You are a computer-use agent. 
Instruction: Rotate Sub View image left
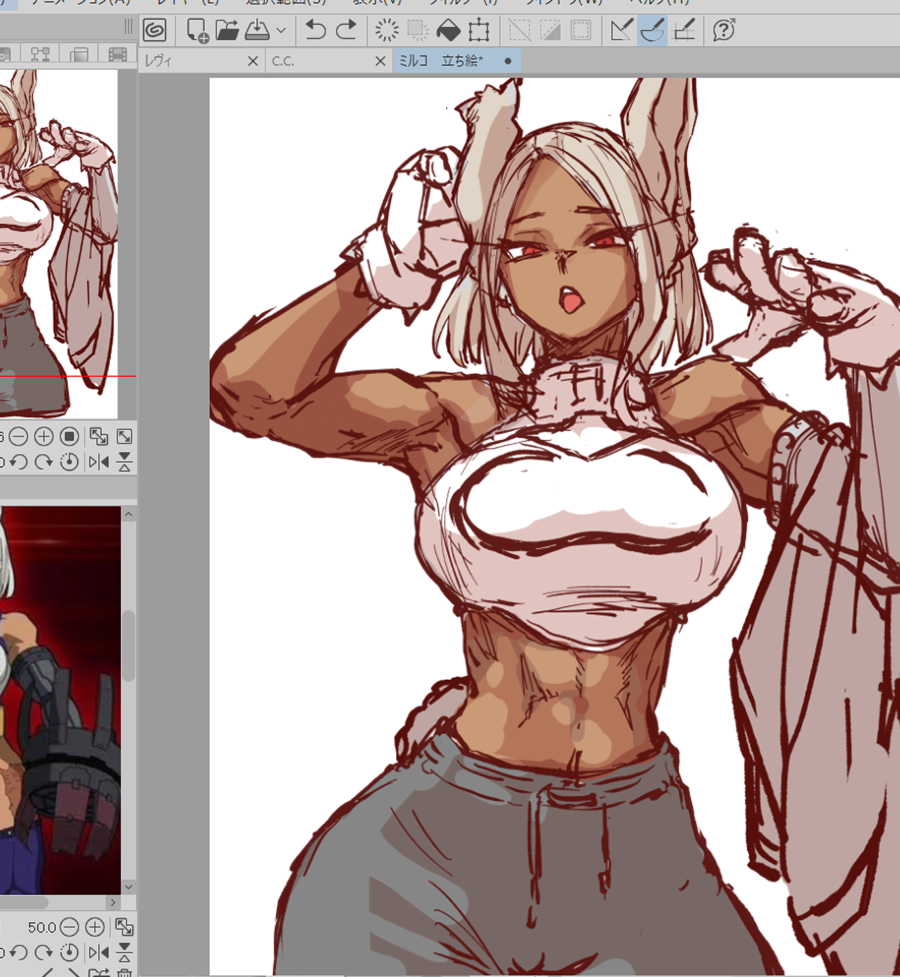(x=19, y=953)
